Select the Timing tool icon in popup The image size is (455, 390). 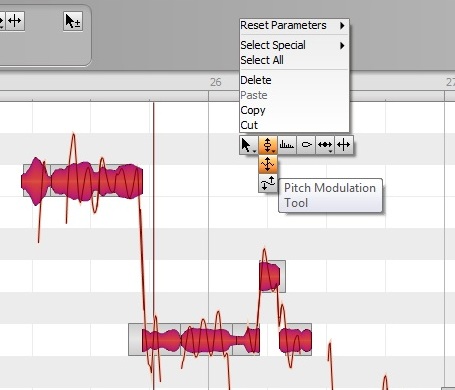click(x=325, y=145)
